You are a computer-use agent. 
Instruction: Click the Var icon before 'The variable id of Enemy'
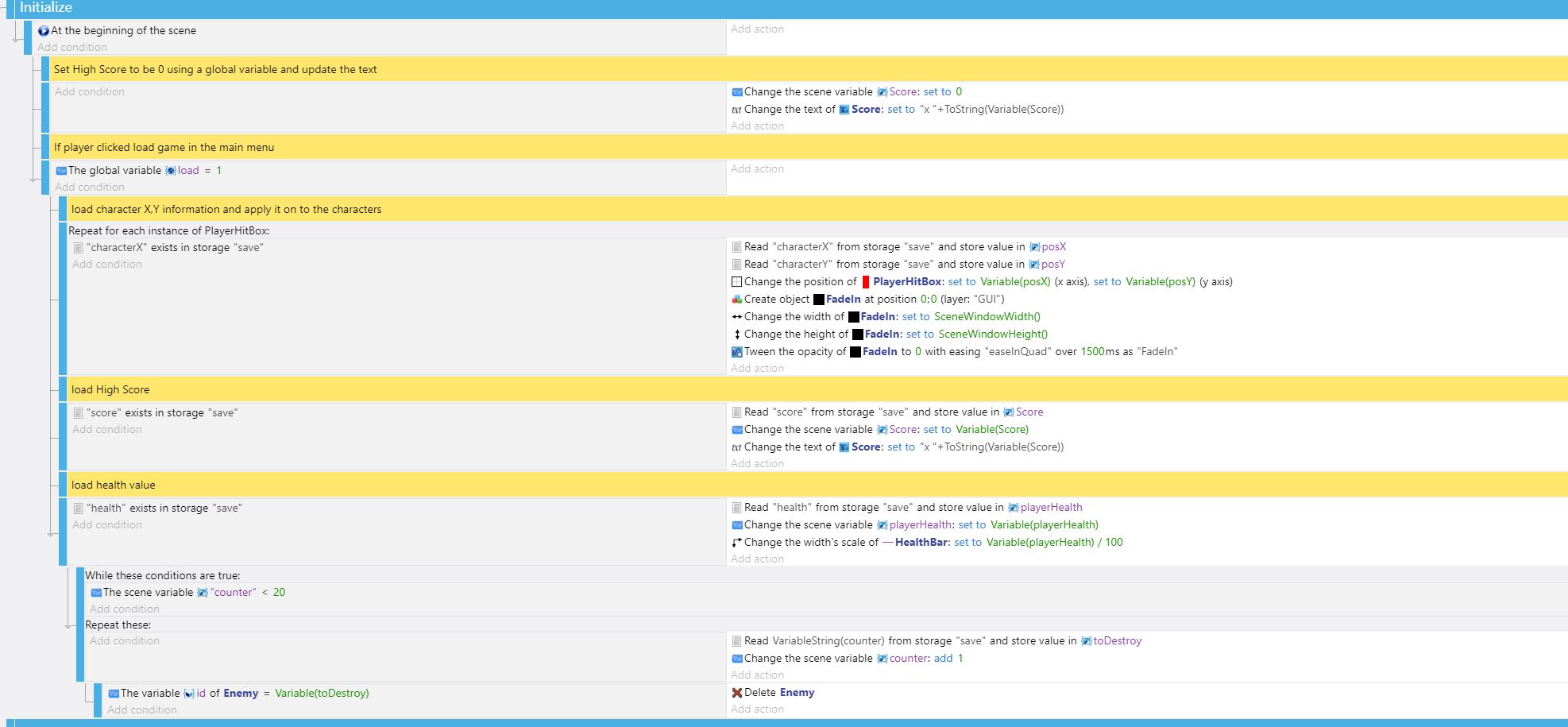(114, 694)
